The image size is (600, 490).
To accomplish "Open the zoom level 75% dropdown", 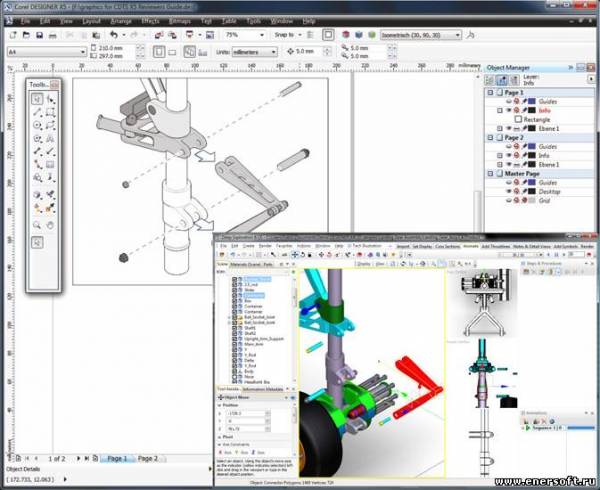I will click(262, 35).
